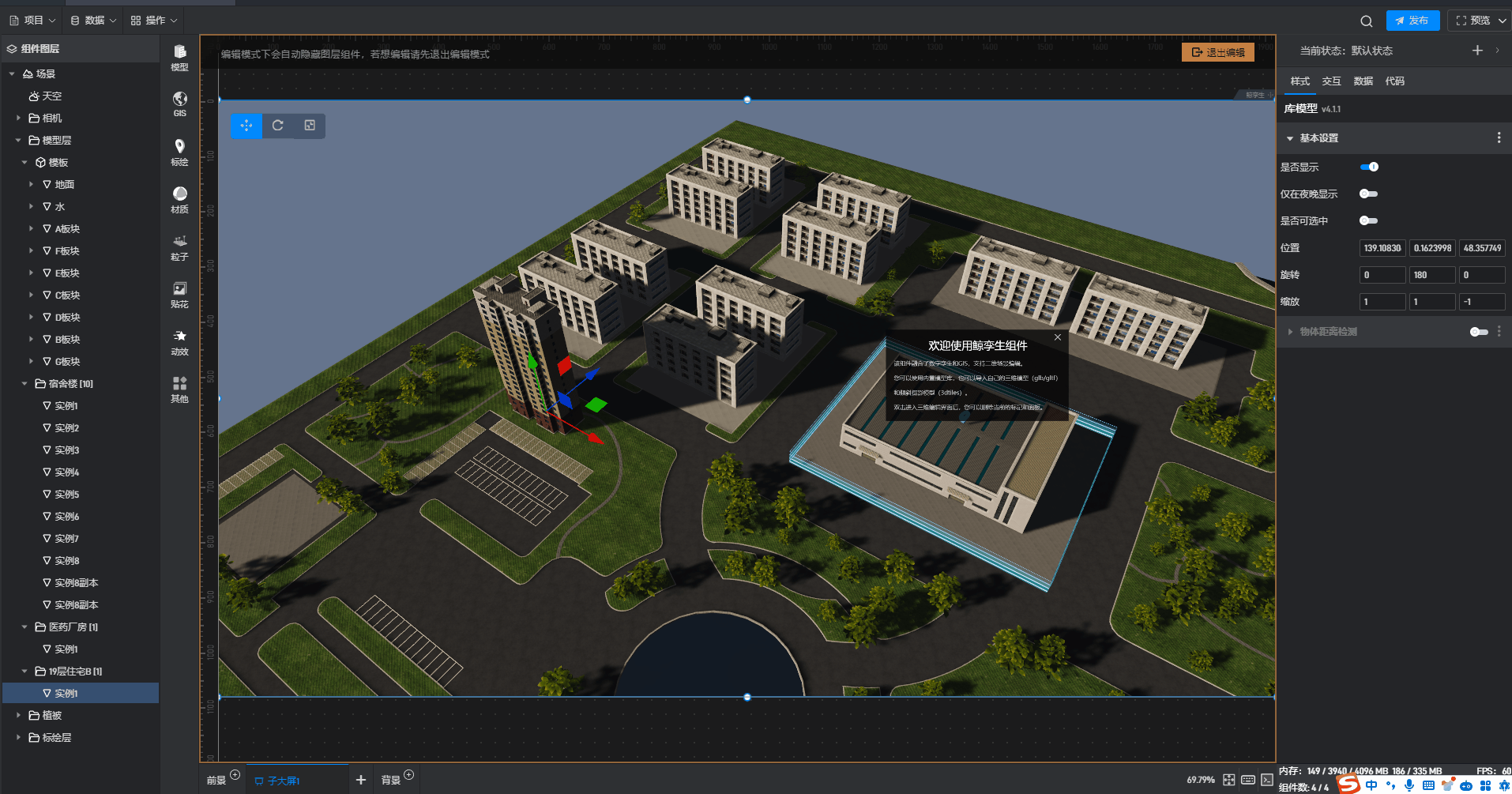Toggle the 是否显示 visibility switch
1512x794 pixels.
pos(1369,167)
